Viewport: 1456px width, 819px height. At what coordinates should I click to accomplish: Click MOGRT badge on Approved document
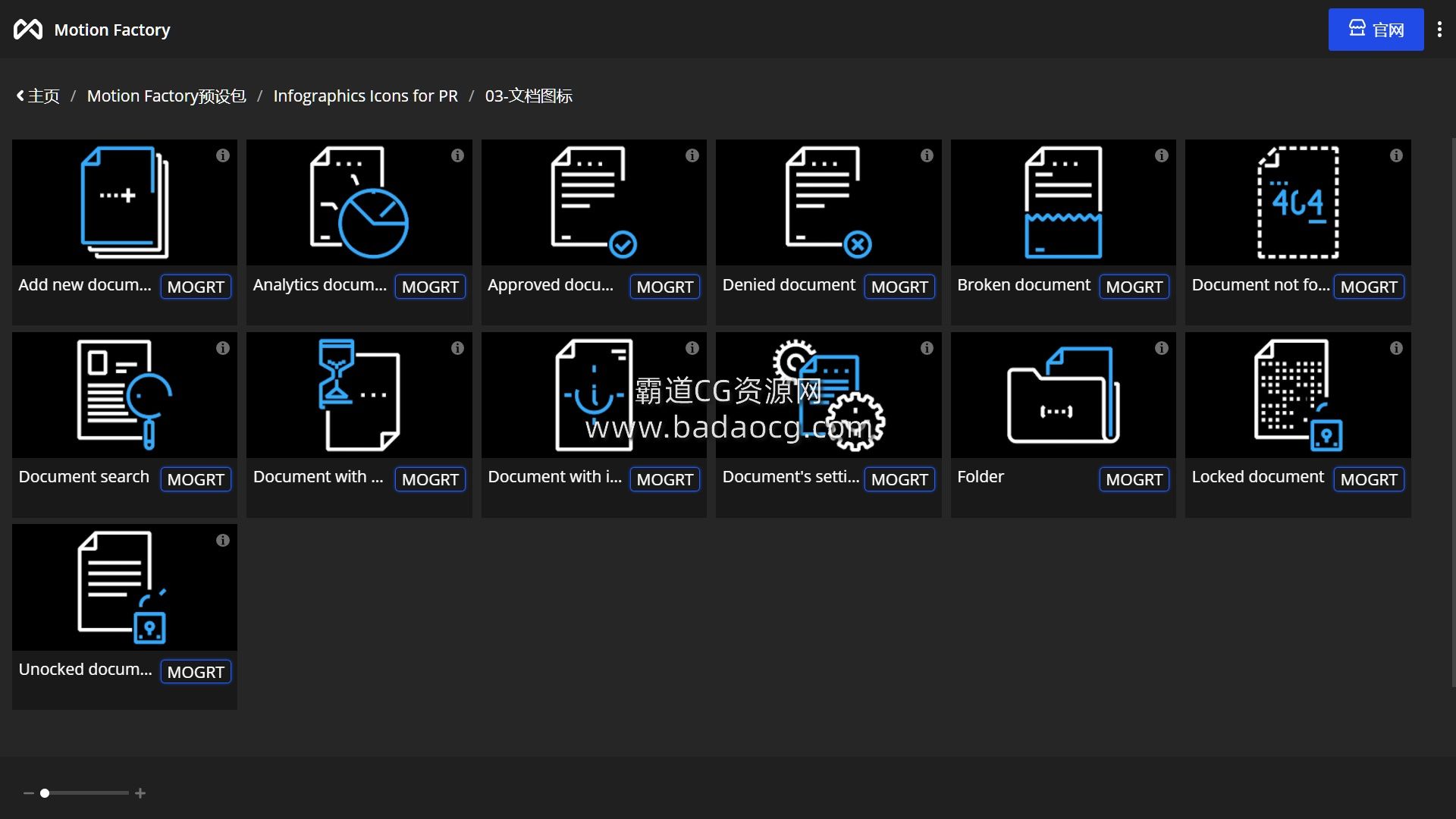pyautogui.click(x=665, y=287)
